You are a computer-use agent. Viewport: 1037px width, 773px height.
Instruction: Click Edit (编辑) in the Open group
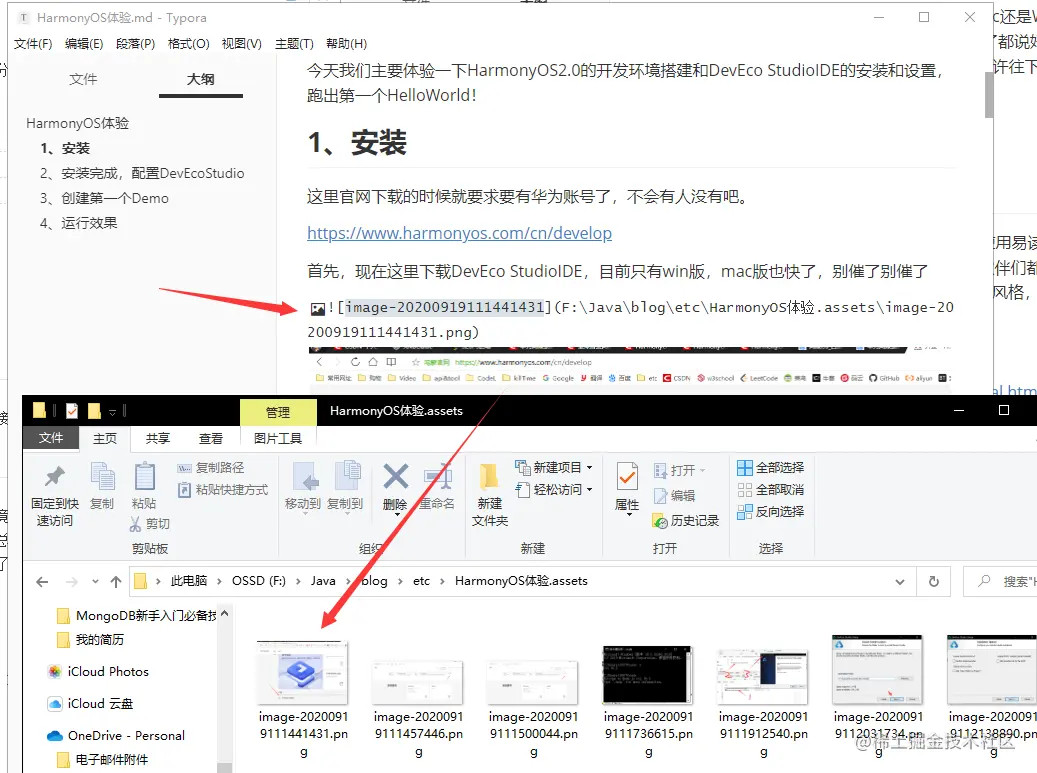[674, 496]
